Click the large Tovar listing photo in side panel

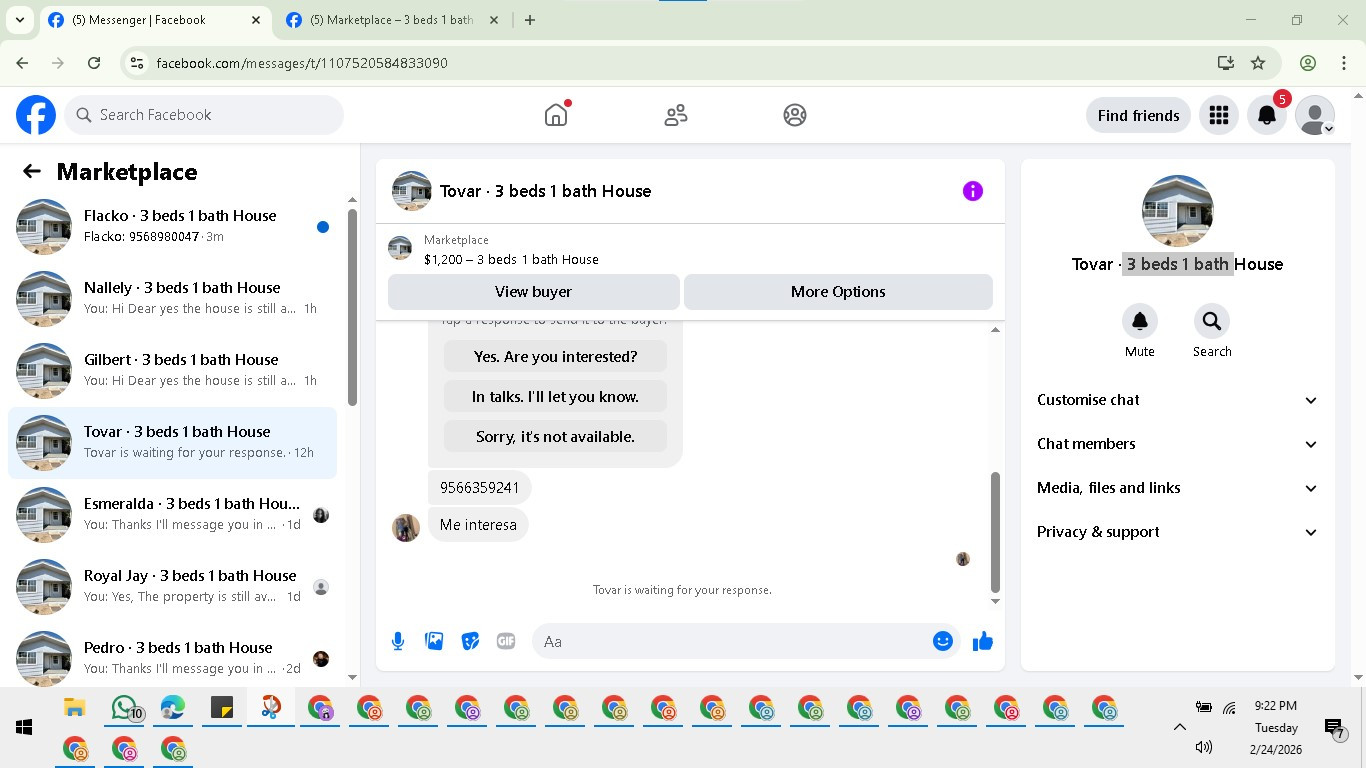pos(1178,211)
